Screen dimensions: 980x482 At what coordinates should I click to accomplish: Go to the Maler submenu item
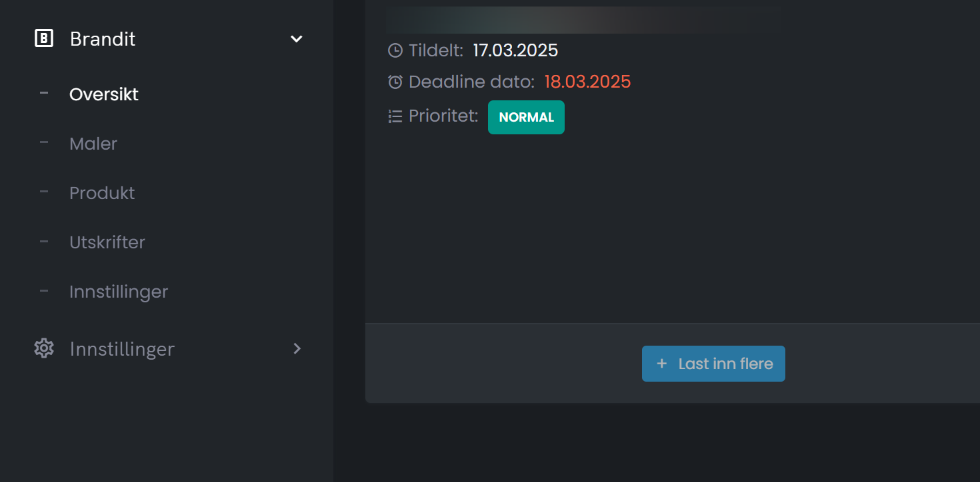click(x=93, y=144)
